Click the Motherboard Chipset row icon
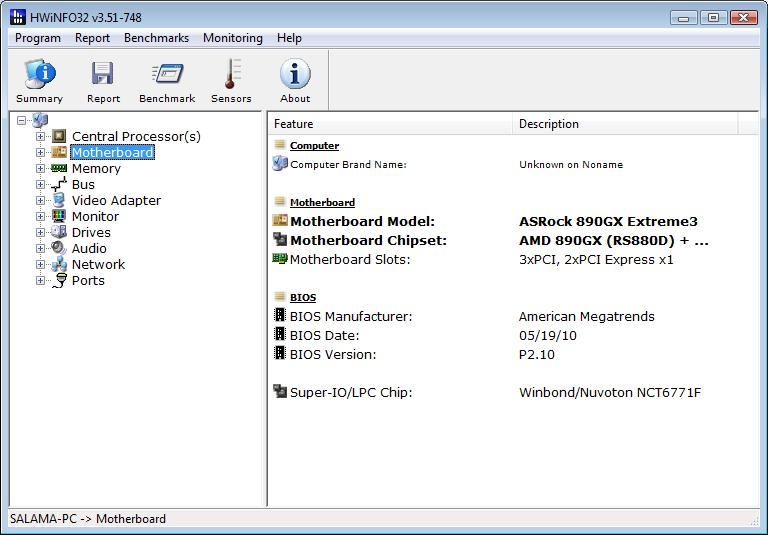 point(280,239)
